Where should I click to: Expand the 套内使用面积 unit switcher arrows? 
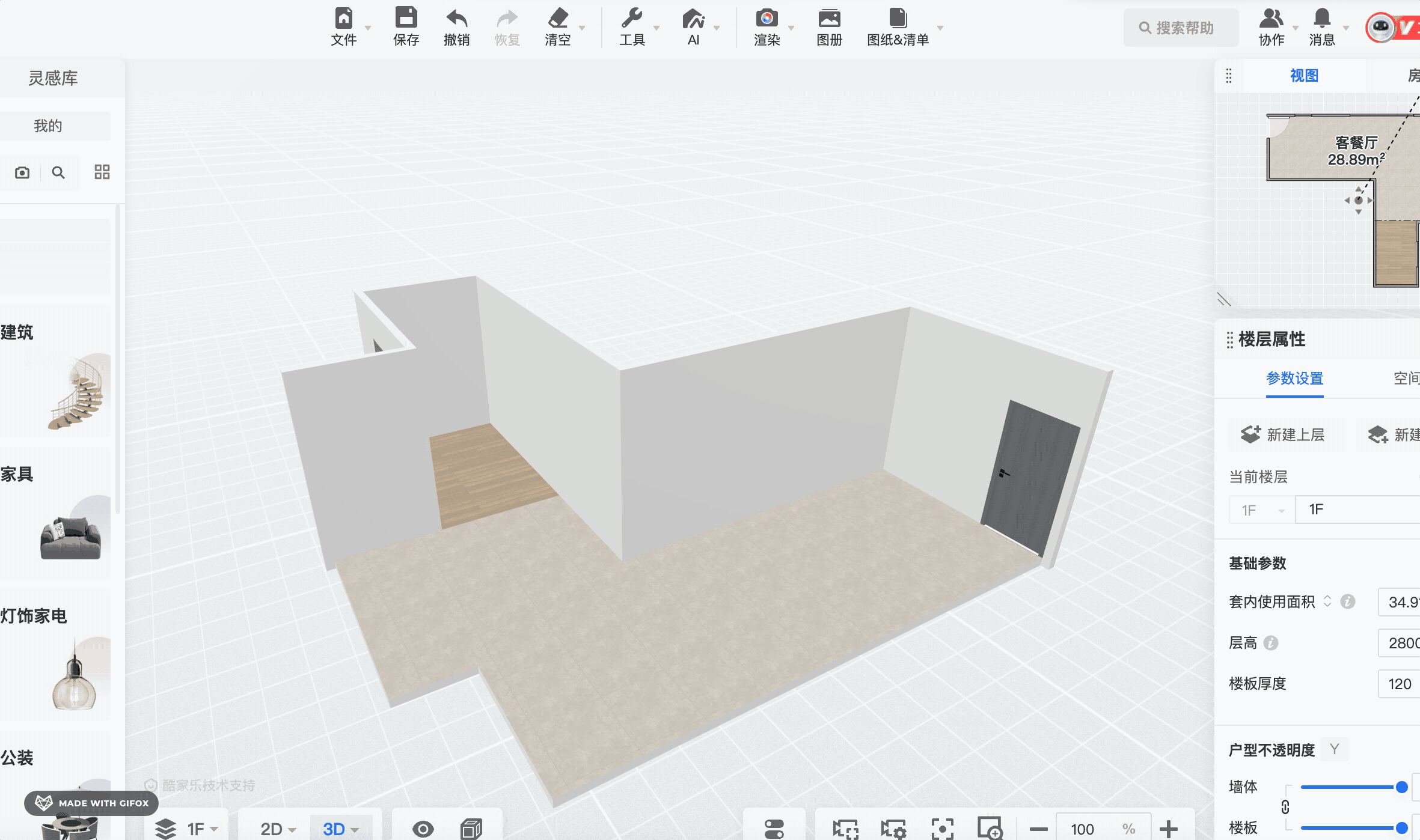pos(1327,601)
